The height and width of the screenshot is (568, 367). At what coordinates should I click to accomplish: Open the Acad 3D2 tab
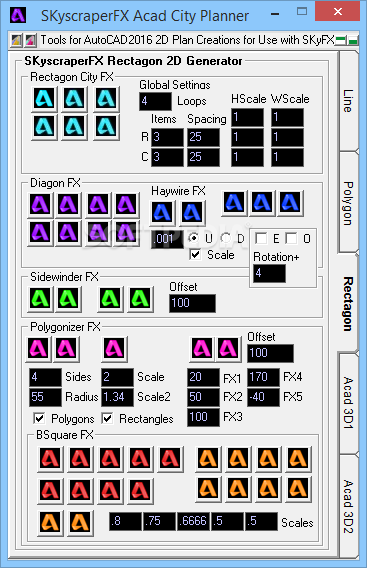click(348, 506)
